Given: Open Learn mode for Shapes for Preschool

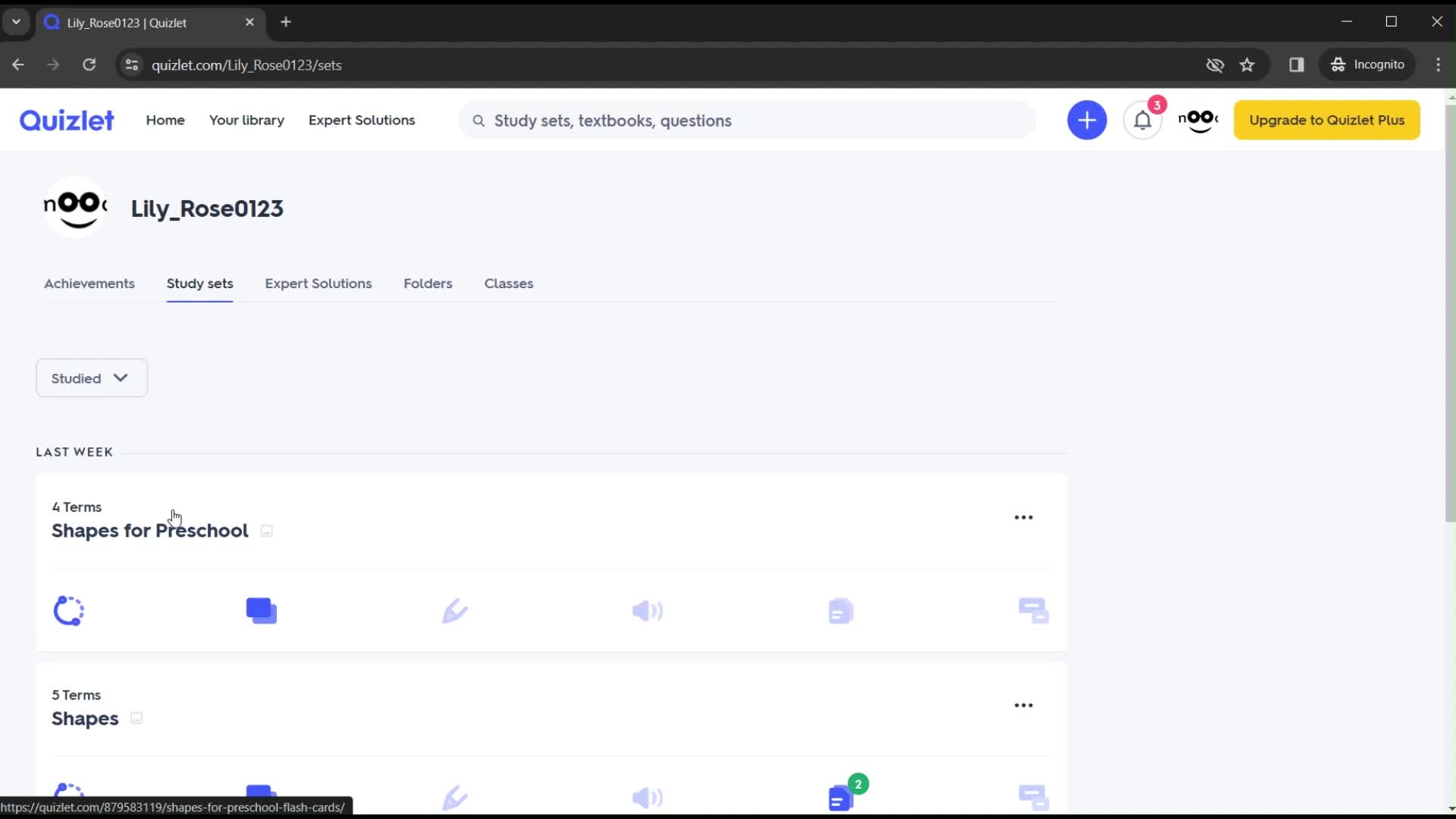Looking at the screenshot, I should pyautogui.click(x=68, y=610).
